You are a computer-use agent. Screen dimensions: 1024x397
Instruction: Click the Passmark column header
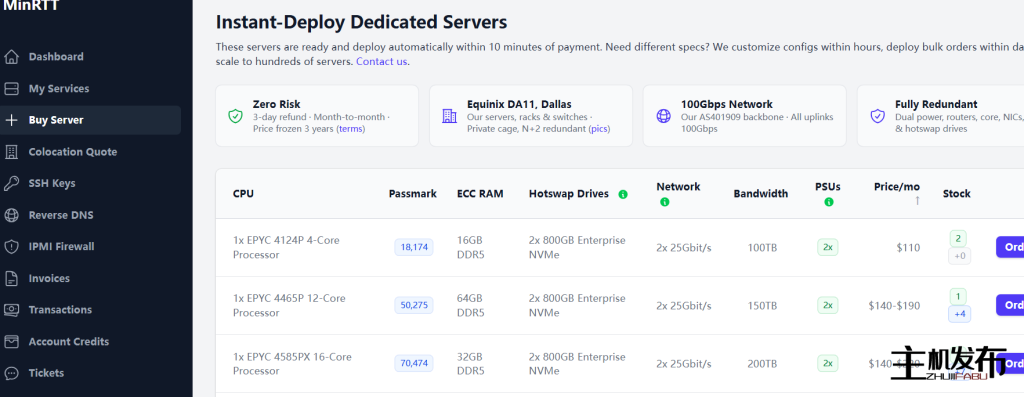click(x=413, y=194)
